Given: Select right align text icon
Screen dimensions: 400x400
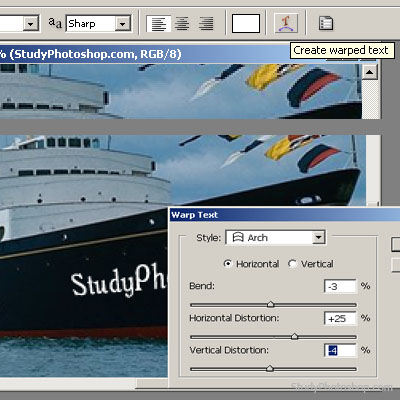Looking at the screenshot, I should (206, 24).
